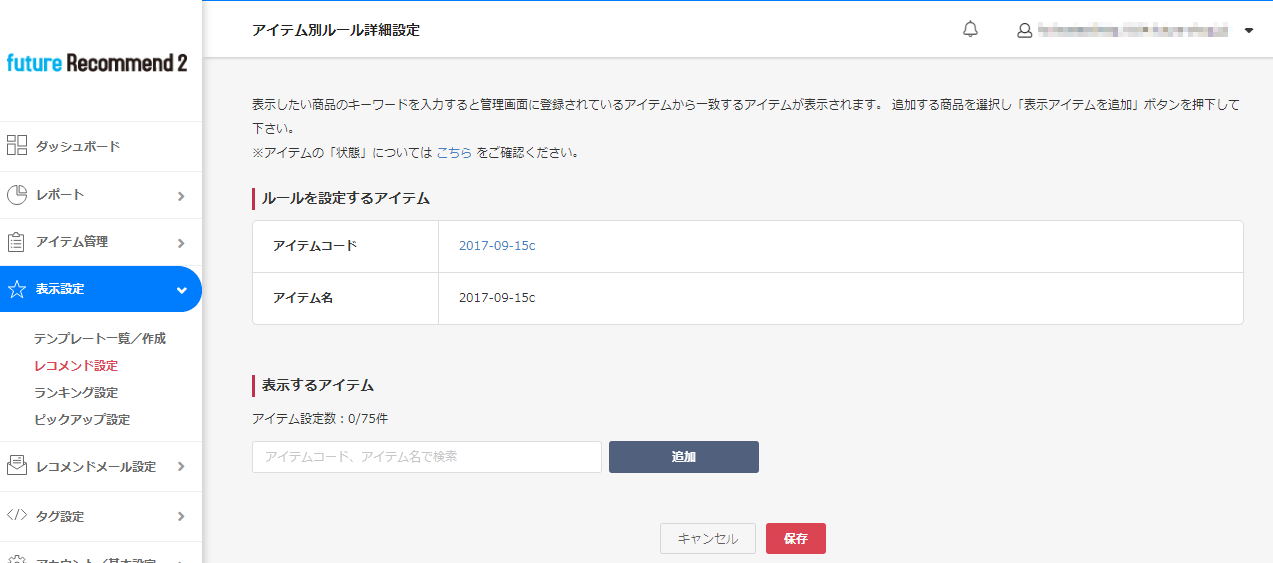1273x563 pixels.
Task: Click item code link 2017-09-15c
Action: click(x=497, y=246)
